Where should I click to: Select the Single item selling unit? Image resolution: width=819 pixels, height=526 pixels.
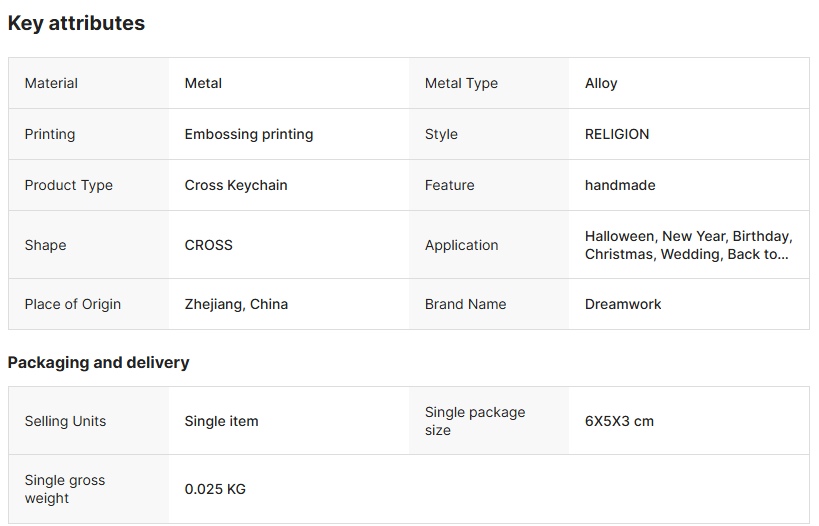[x=221, y=421]
